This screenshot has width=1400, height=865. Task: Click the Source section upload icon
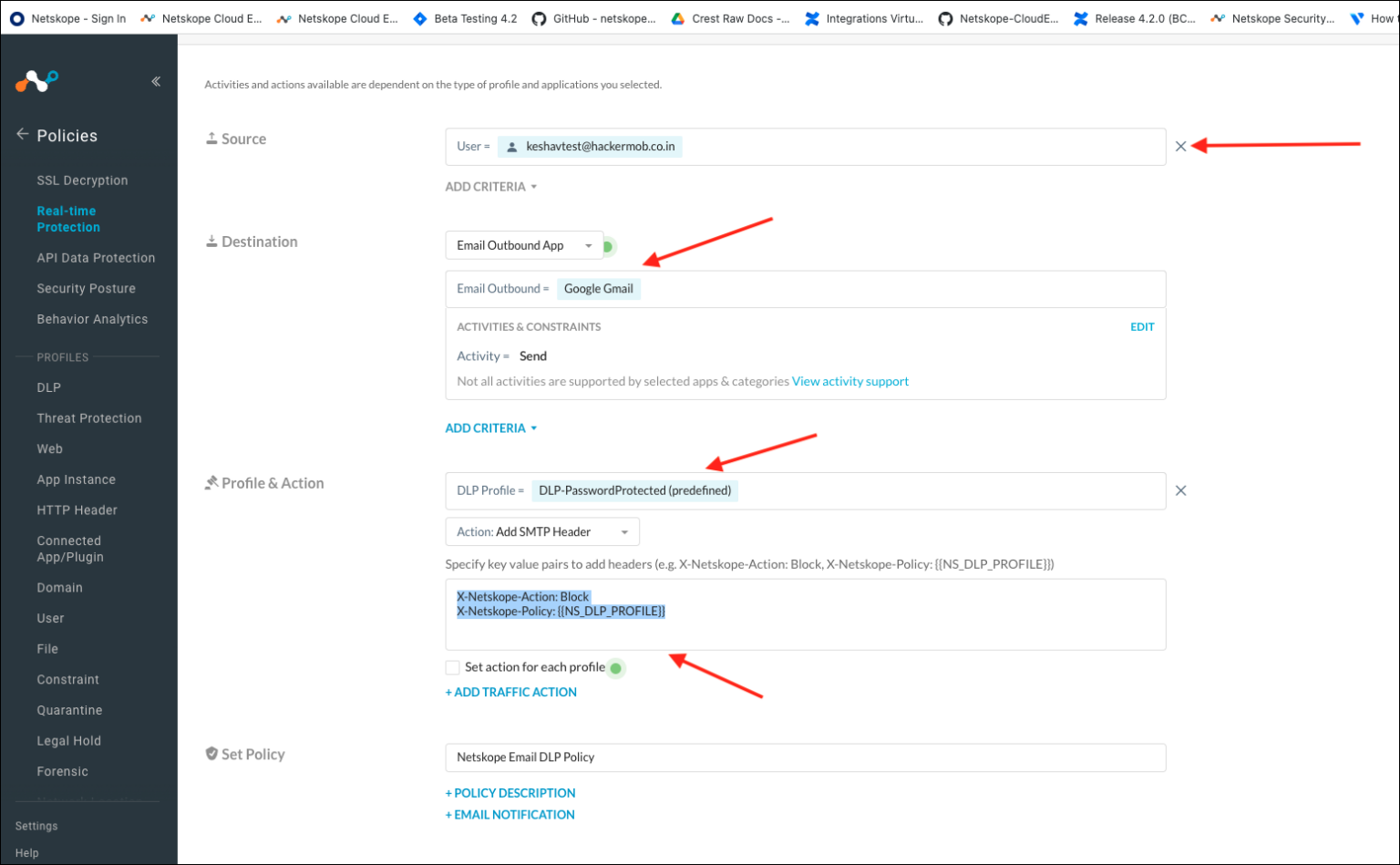pos(210,138)
